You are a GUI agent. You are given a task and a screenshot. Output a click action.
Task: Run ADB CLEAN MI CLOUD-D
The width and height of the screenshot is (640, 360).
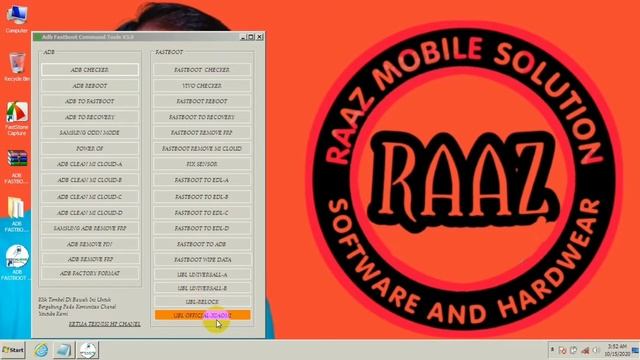coord(90,213)
